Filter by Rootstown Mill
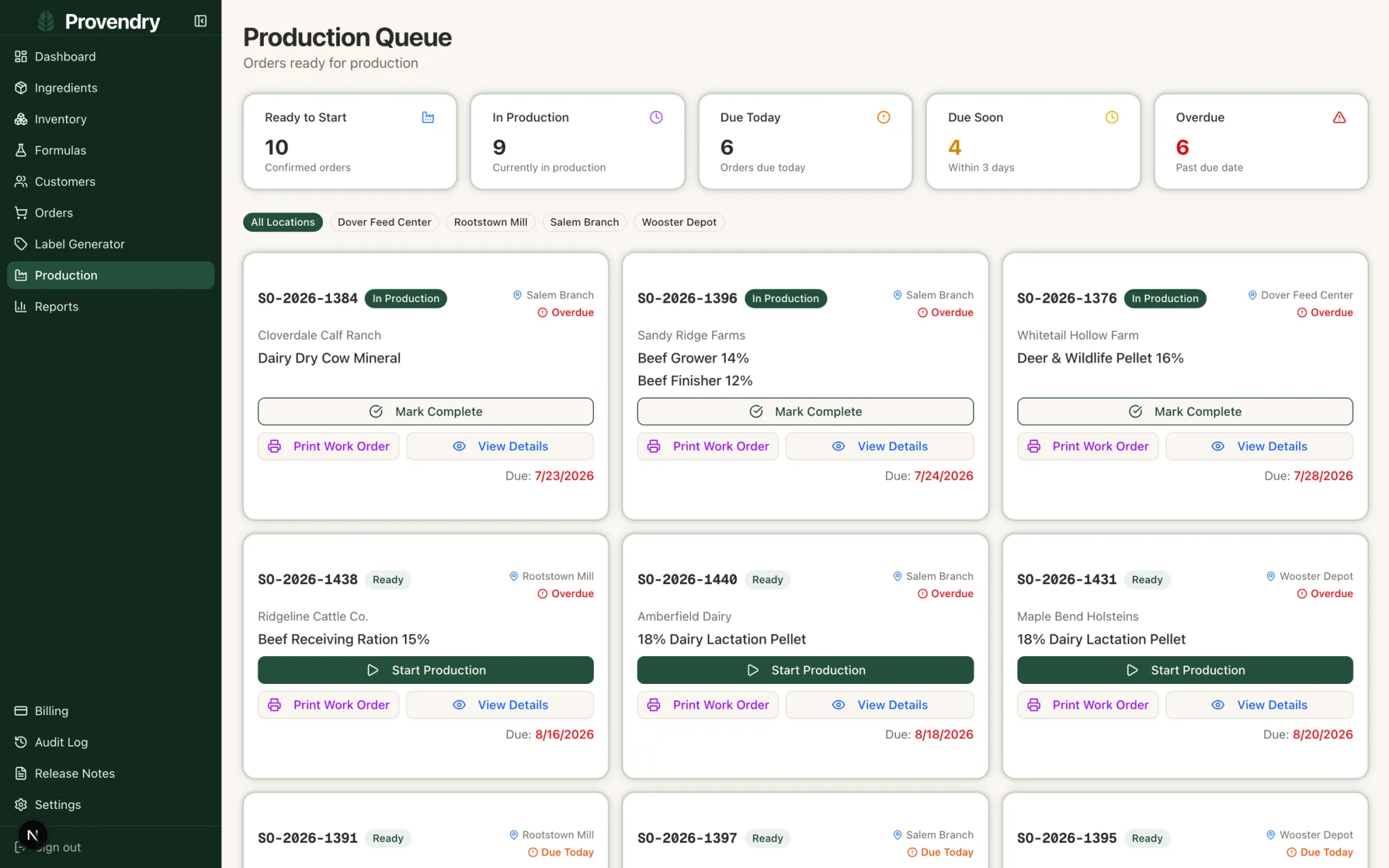Image resolution: width=1389 pixels, height=868 pixels. pyautogui.click(x=490, y=222)
